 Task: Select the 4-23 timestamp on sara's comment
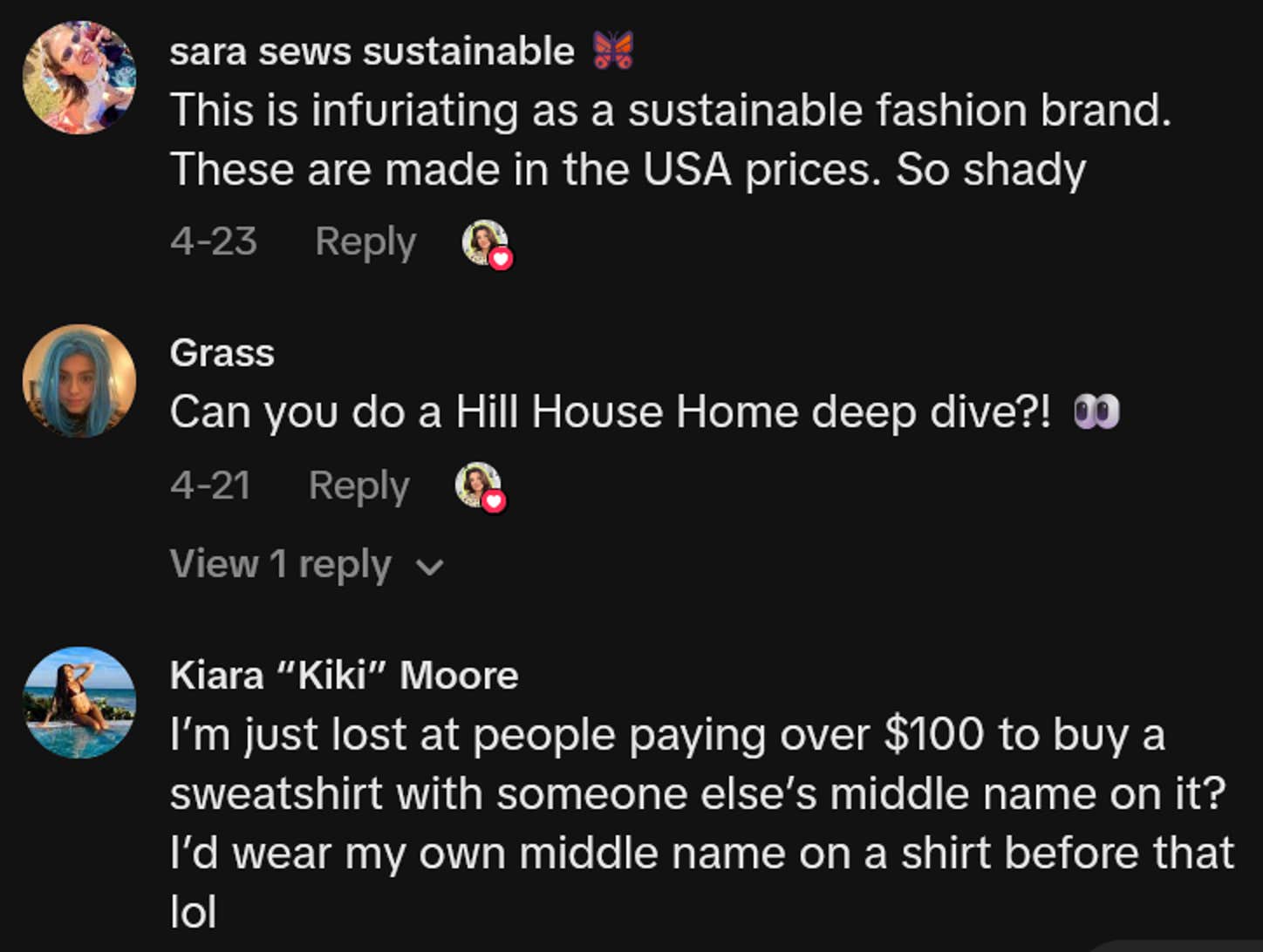click(213, 242)
